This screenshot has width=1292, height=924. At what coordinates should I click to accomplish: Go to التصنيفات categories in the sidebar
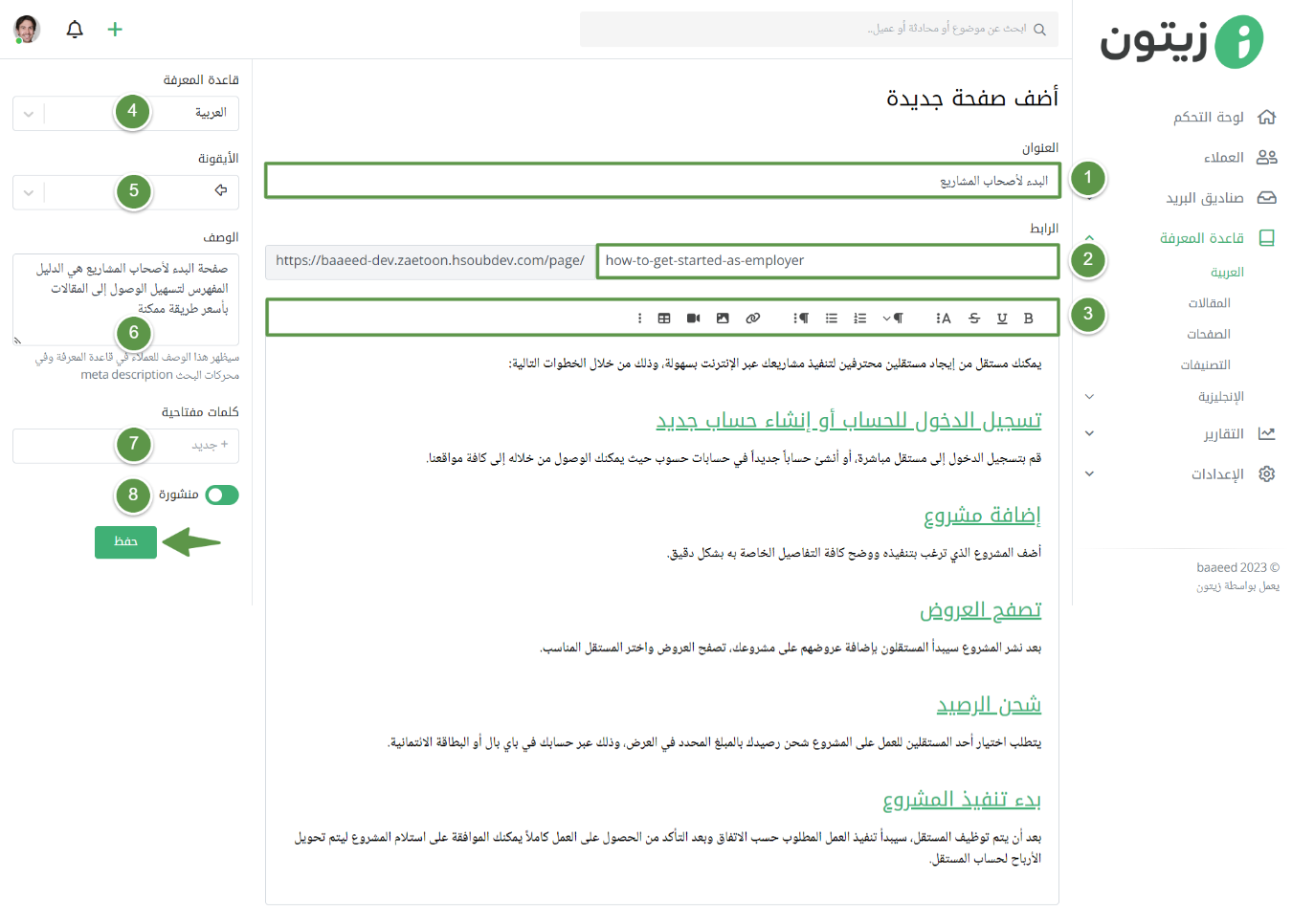pyautogui.click(x=1206, y=365)
